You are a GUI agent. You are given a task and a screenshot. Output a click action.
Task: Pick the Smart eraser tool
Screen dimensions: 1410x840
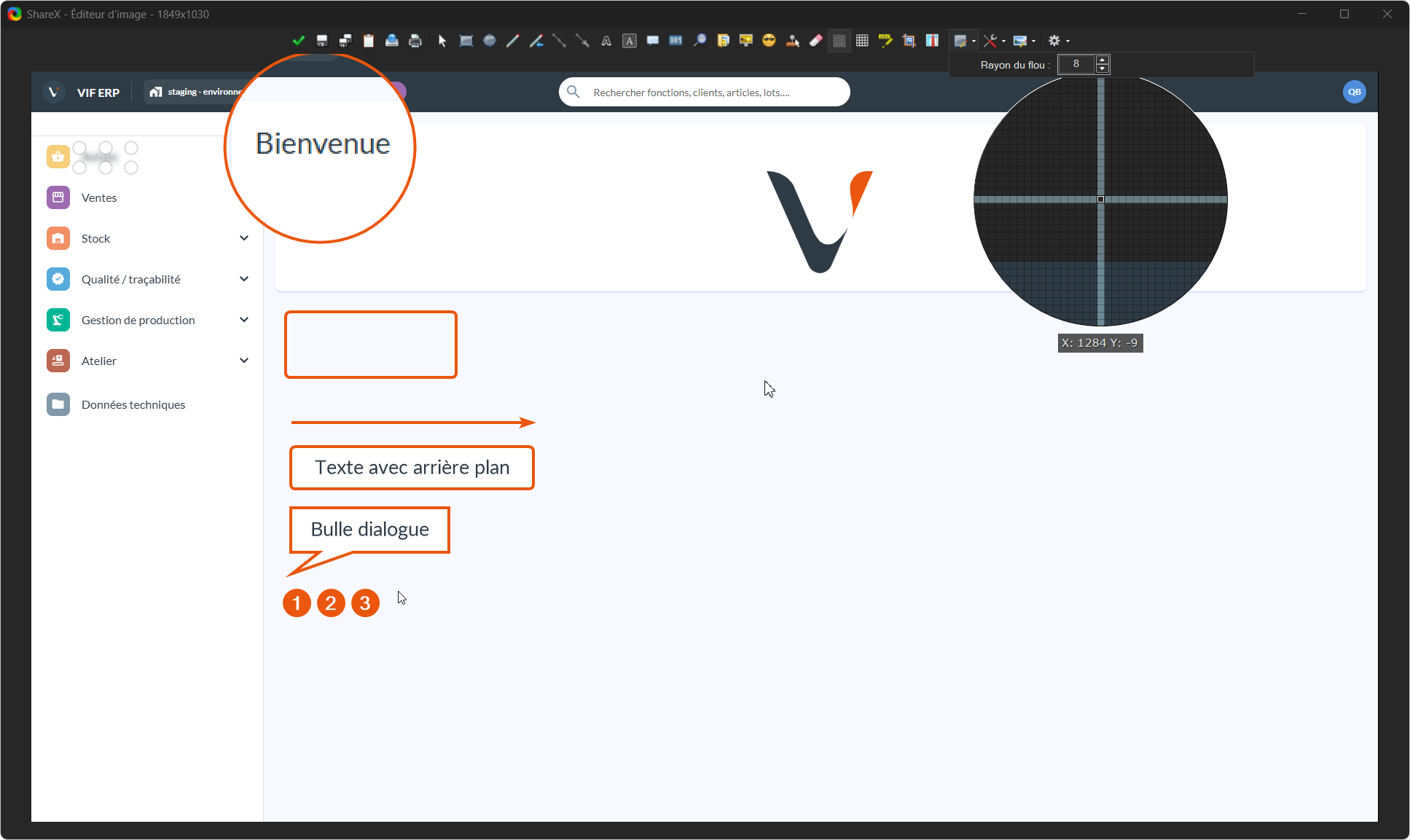816,41
